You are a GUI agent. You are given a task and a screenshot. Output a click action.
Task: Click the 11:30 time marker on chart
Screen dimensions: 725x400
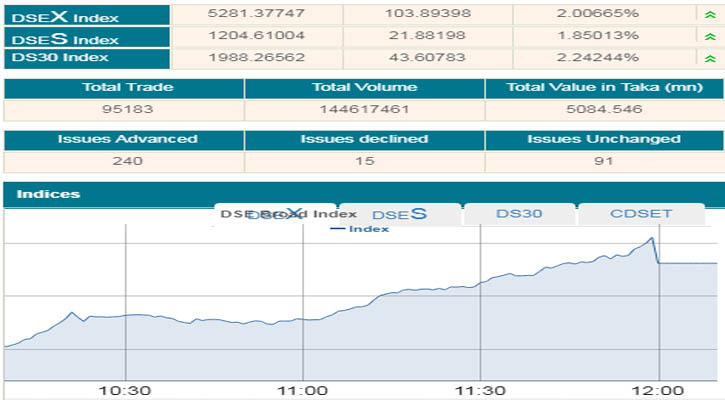click(481, 390)
